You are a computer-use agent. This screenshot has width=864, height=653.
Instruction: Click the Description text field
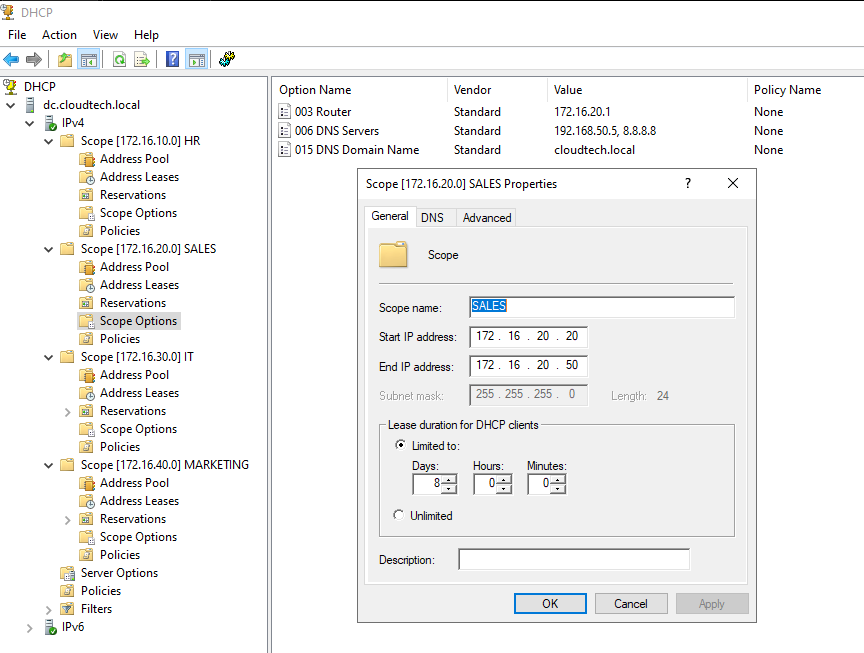coord(573,560)
